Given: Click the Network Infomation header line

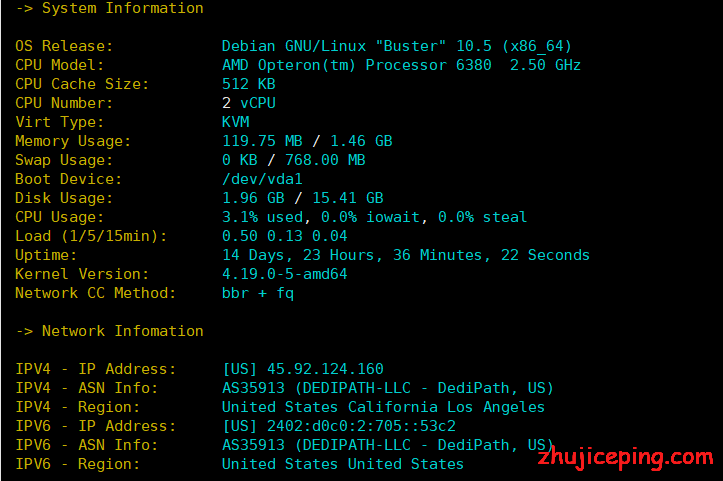Looking at the screenshot, I should [110, 331].
